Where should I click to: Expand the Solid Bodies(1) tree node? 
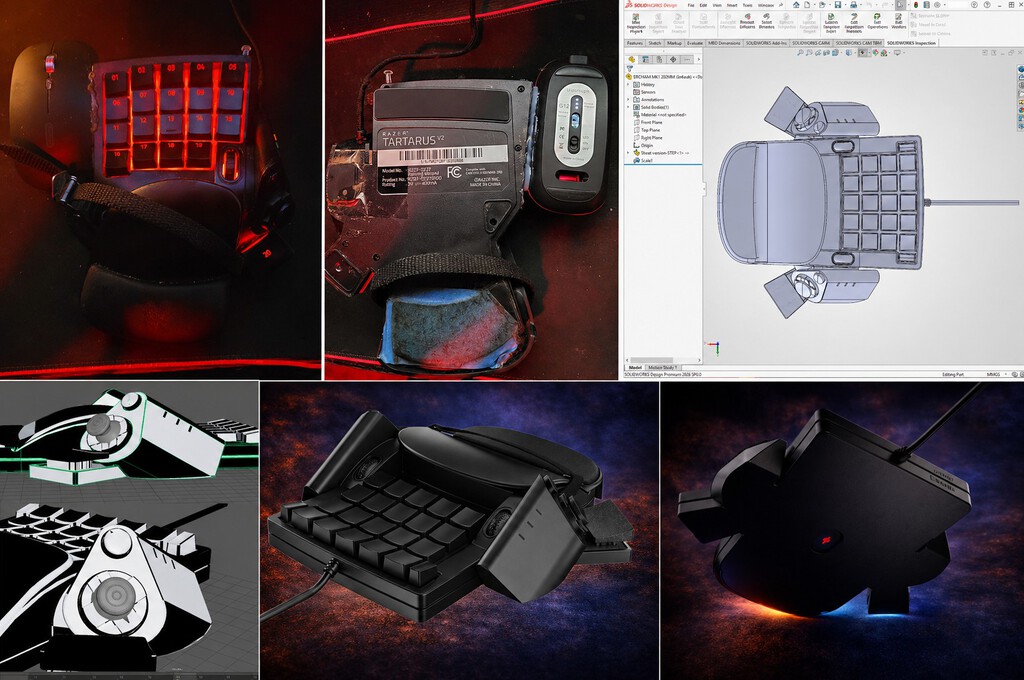click(628, 107)
